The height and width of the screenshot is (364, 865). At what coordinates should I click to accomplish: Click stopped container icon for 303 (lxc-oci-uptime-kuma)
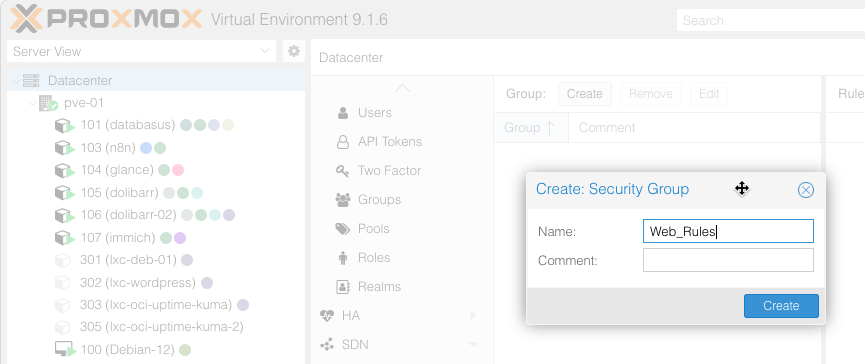[63, 305]
